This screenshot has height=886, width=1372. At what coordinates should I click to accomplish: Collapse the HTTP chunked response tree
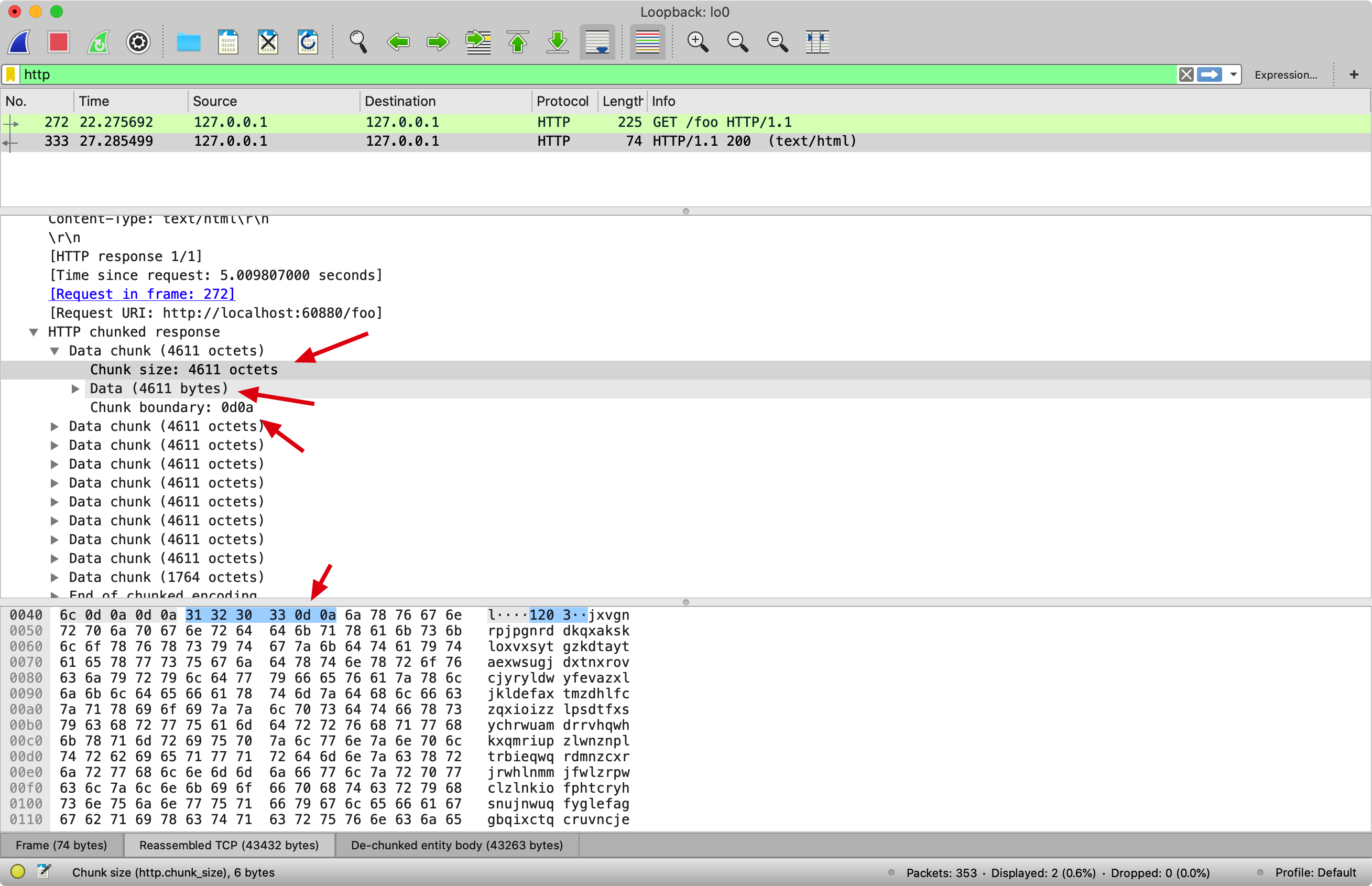coord(34,332)
